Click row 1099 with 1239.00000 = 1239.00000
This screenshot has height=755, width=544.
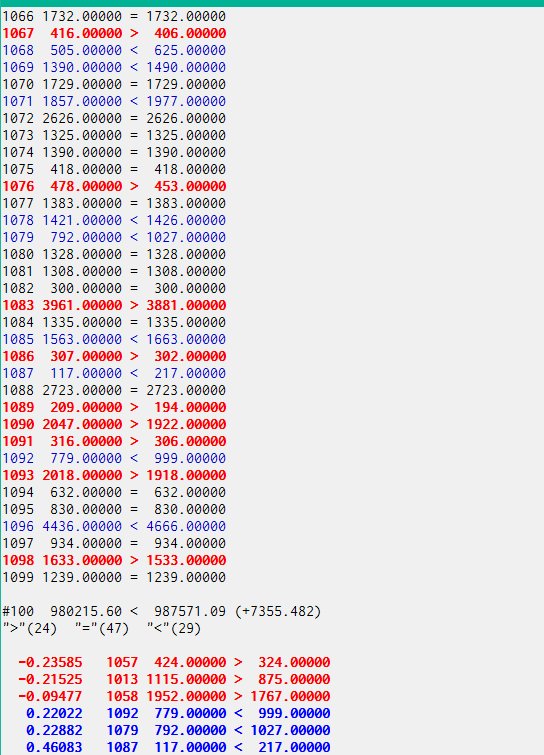114,577
